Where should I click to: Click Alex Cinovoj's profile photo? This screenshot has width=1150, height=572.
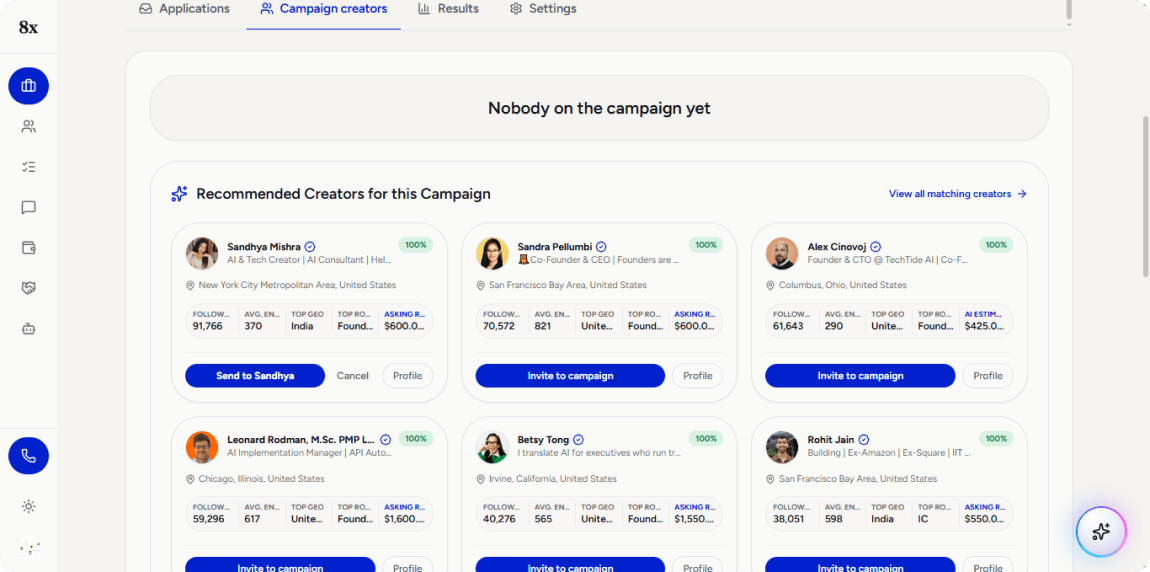point(782,253)
